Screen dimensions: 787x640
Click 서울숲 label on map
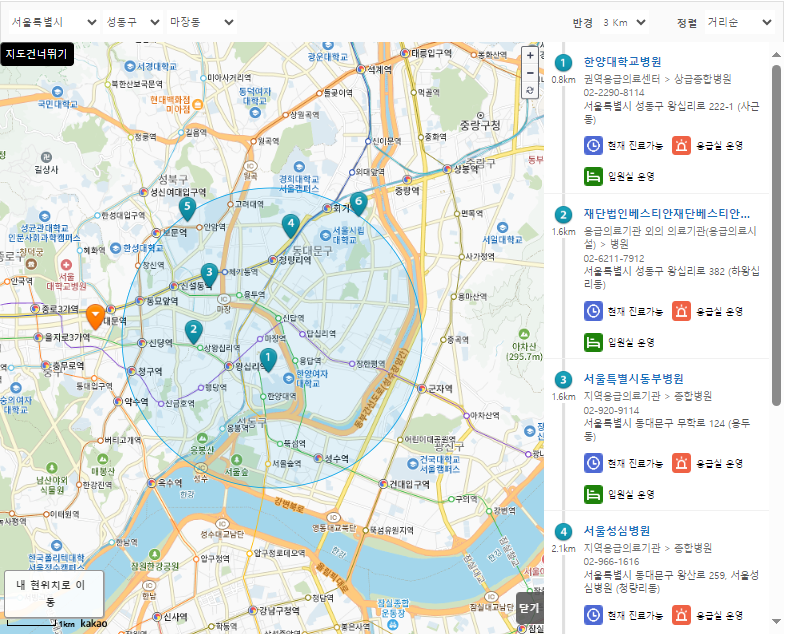pyautogui.click(x=236, y=472)
